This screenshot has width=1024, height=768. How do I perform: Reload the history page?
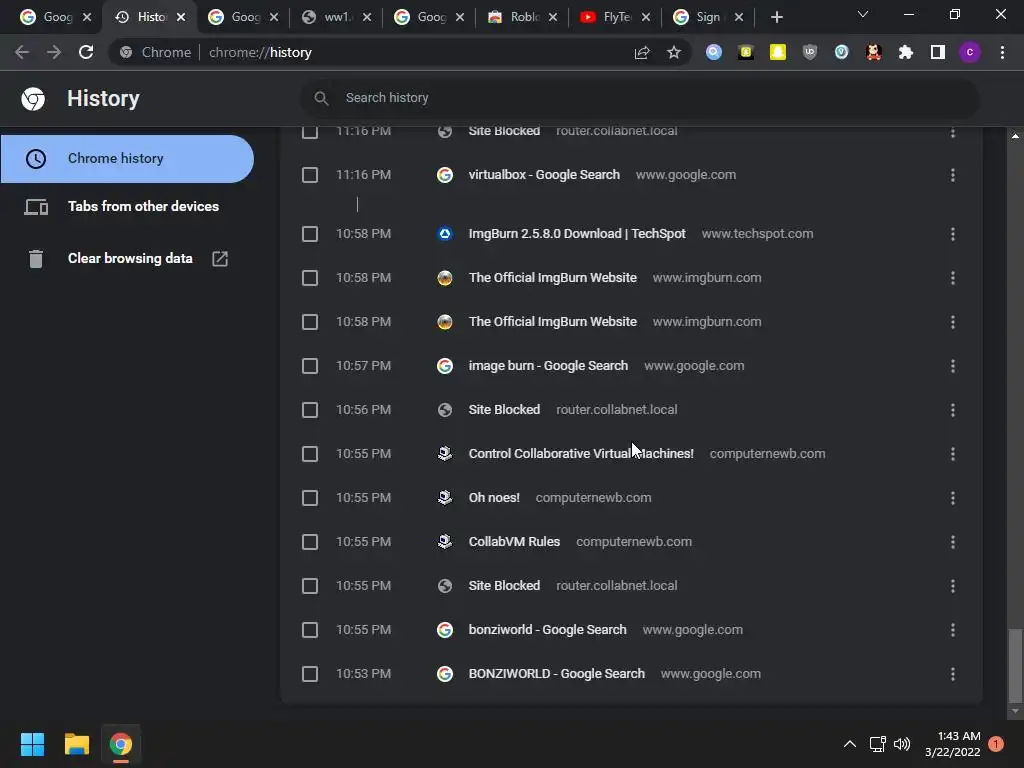(x=86, y=52)
